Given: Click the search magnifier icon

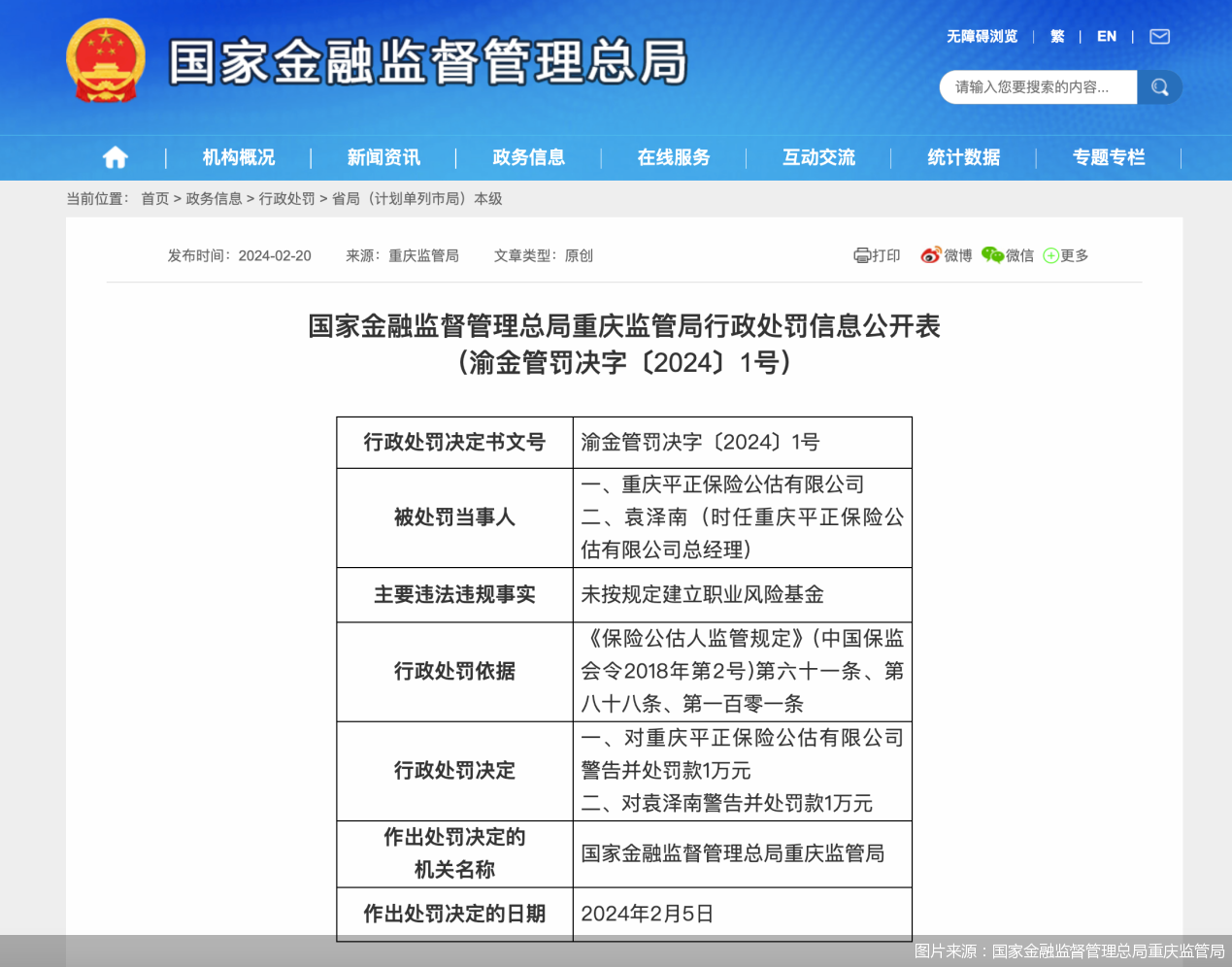Looking at the screenshot, I should click(1160, 86).
